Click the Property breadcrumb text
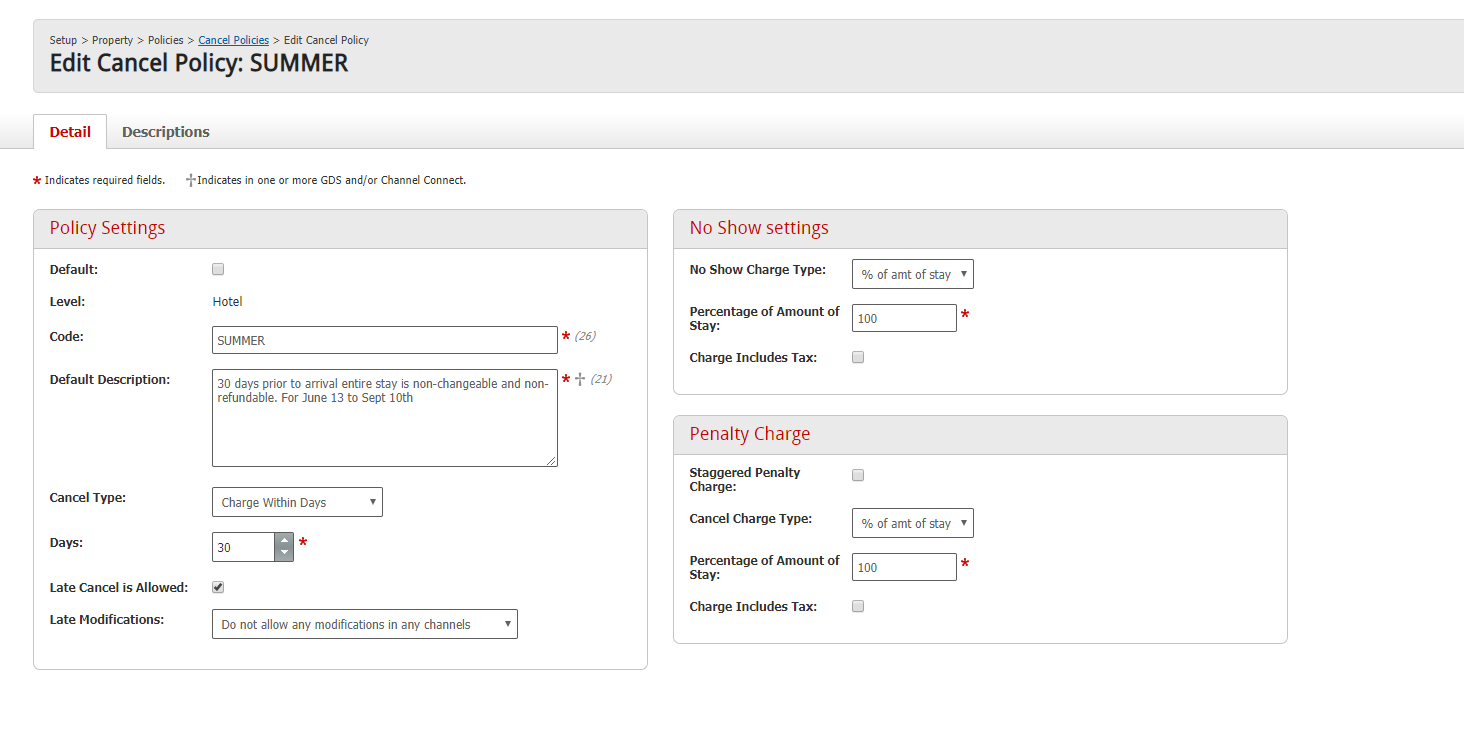Image resolution: width=1464 pixels, height=743 pixels. (x=112, y=40)
